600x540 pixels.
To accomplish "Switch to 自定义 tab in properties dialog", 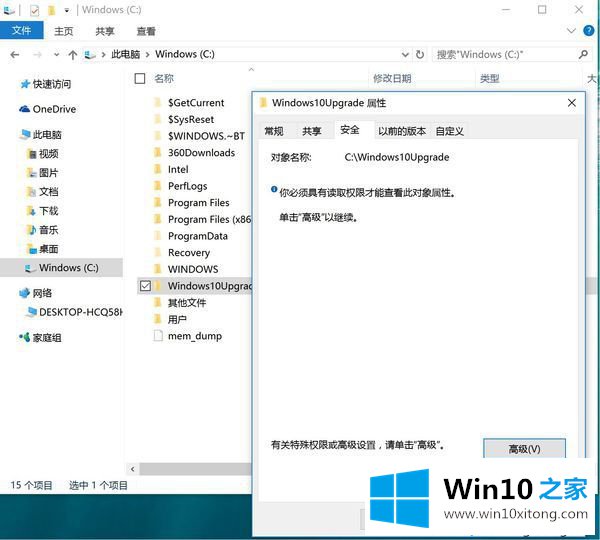I will coord(449,131).
